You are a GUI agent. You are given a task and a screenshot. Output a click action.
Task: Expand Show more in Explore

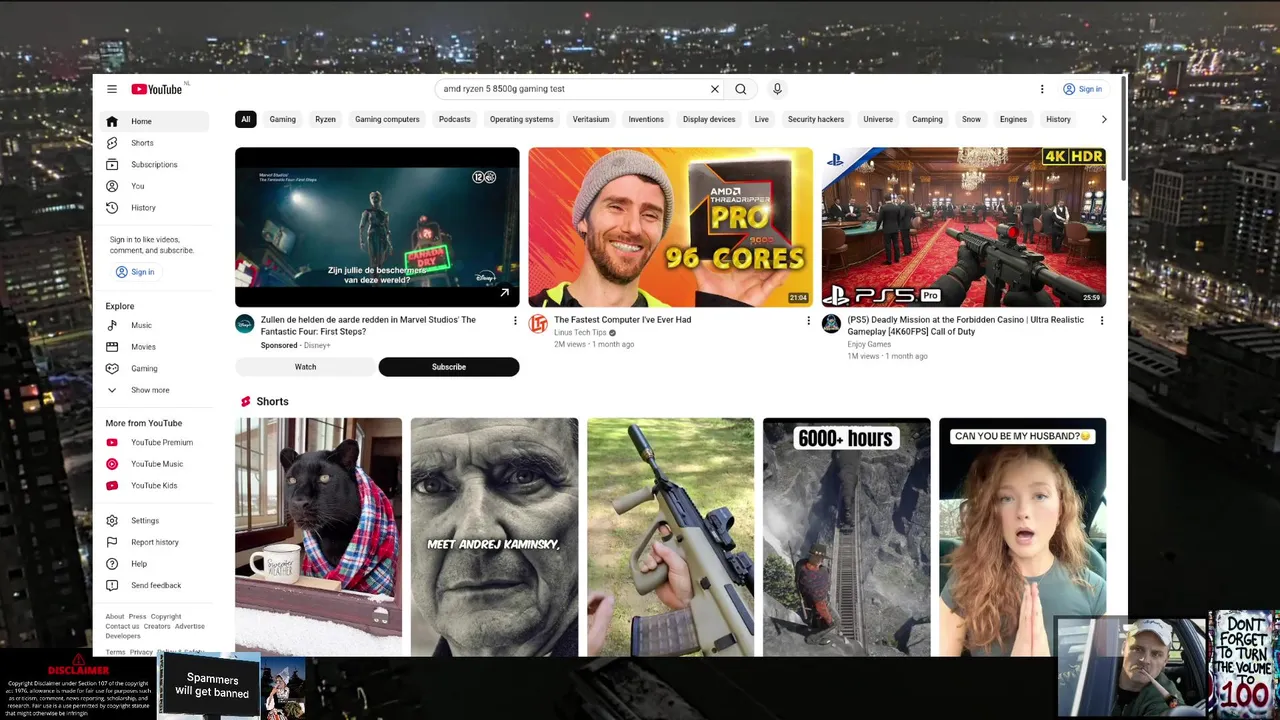coord(154,390)
